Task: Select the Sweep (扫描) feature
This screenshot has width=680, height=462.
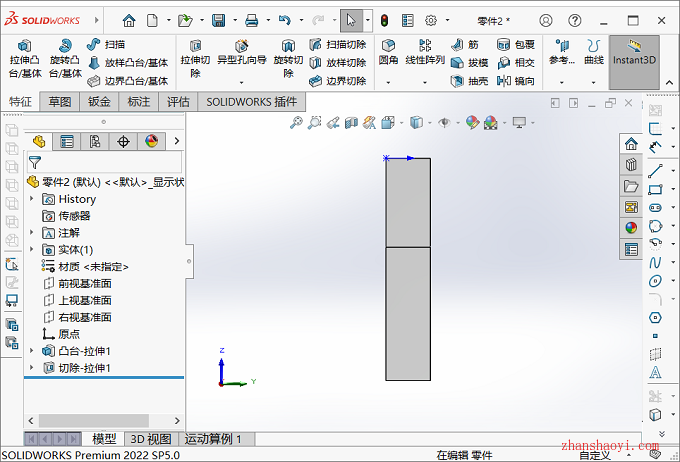Action: click(106, 44)
